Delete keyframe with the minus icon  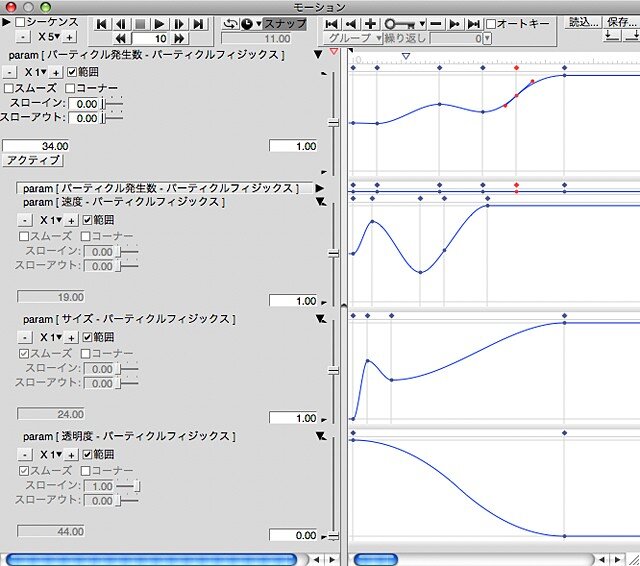(436, 24)
